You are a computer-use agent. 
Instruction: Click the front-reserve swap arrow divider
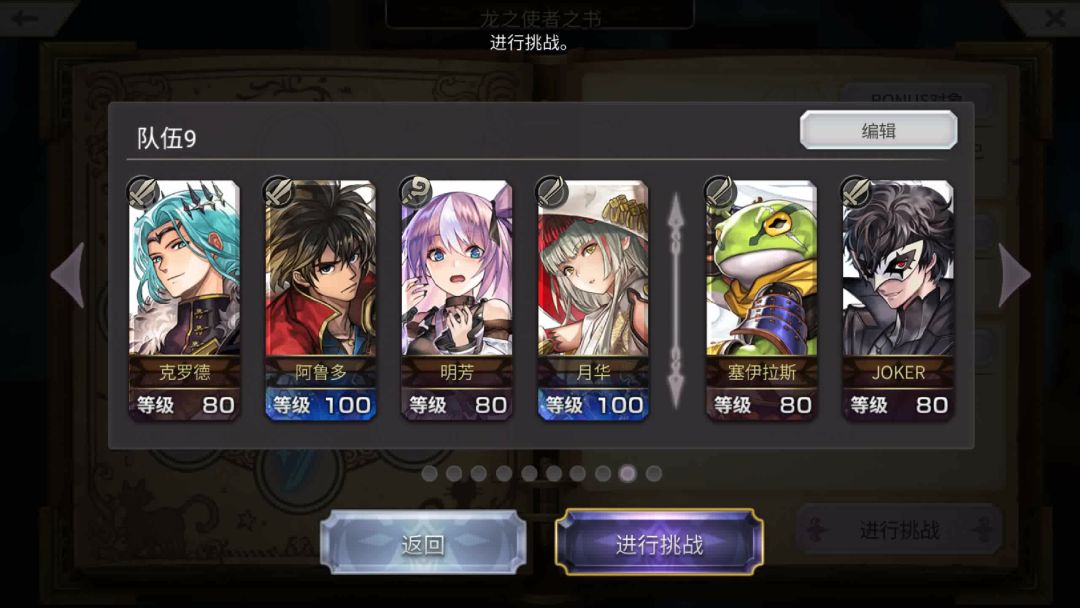[676, 300]
